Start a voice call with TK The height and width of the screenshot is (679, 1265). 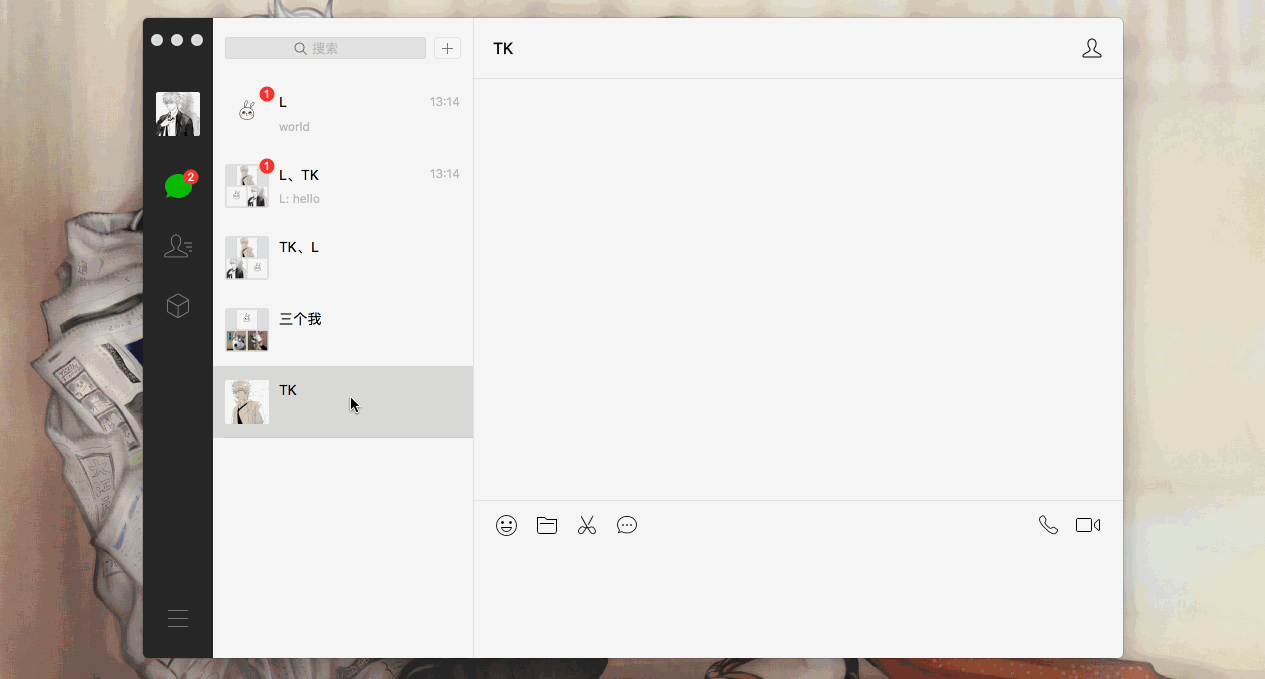click(x=1048, y=524)
